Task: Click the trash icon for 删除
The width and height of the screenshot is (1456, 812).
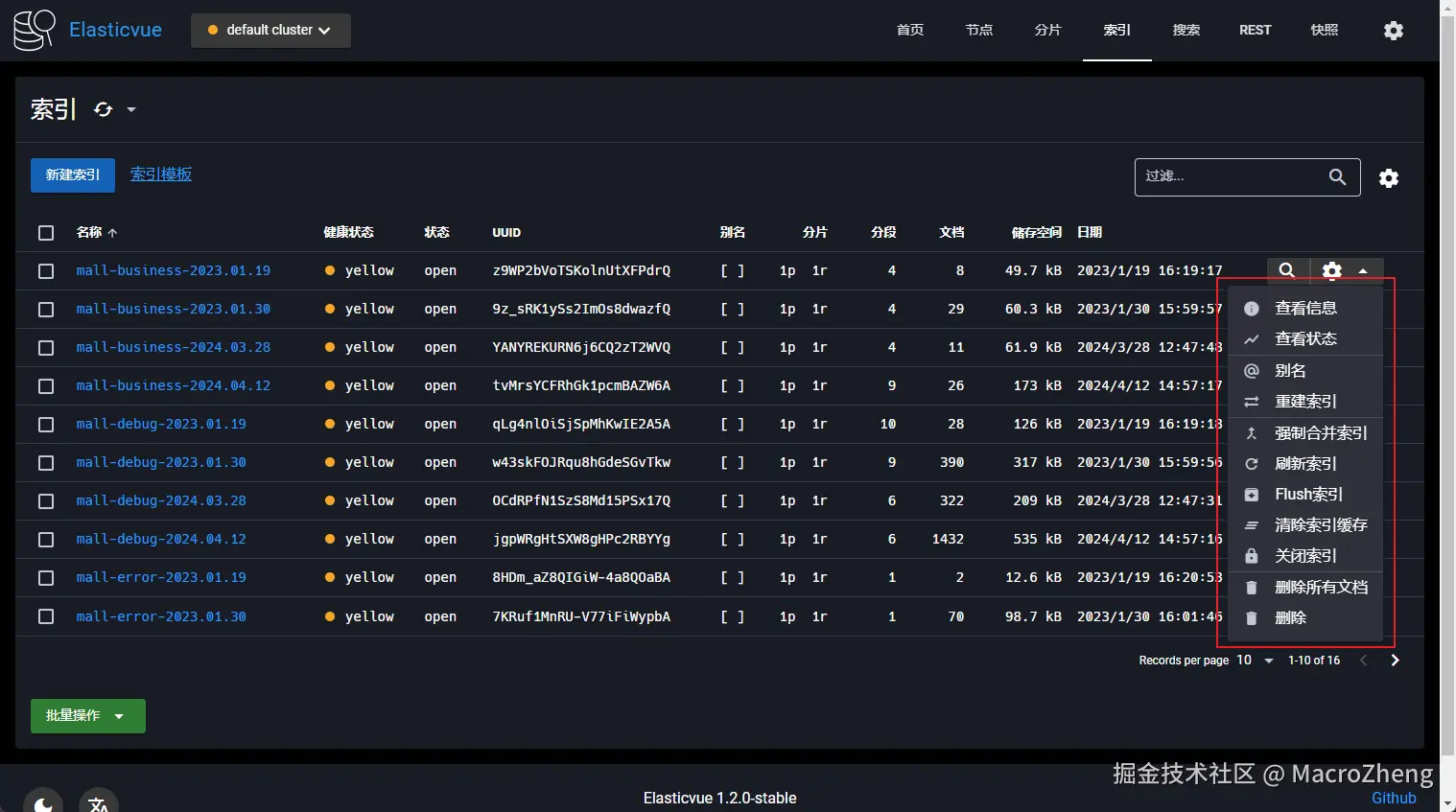Action: pos(1252,618)
